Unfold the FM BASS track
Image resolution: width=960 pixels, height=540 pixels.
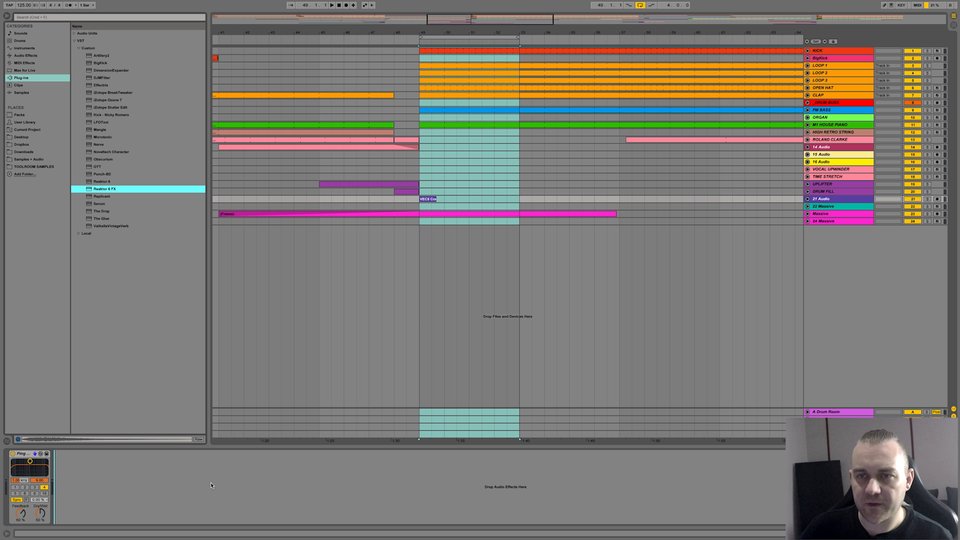808,110
